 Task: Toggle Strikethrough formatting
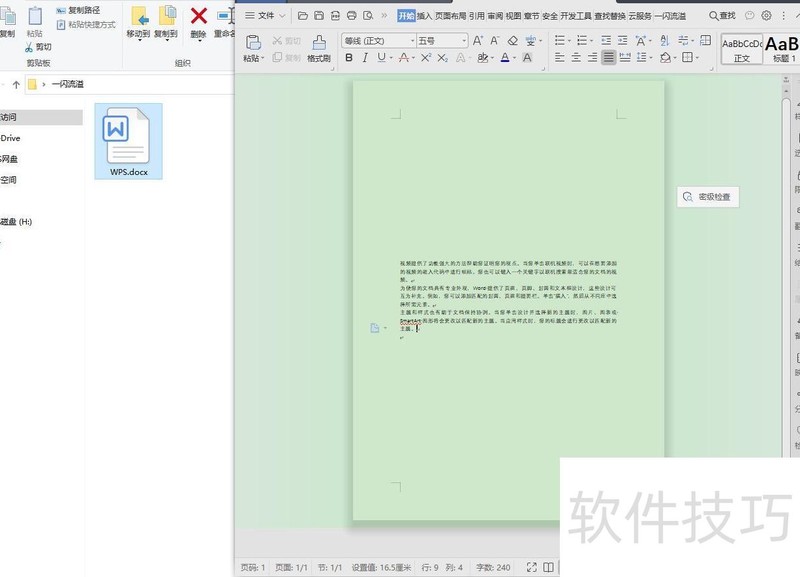point(404,58)
